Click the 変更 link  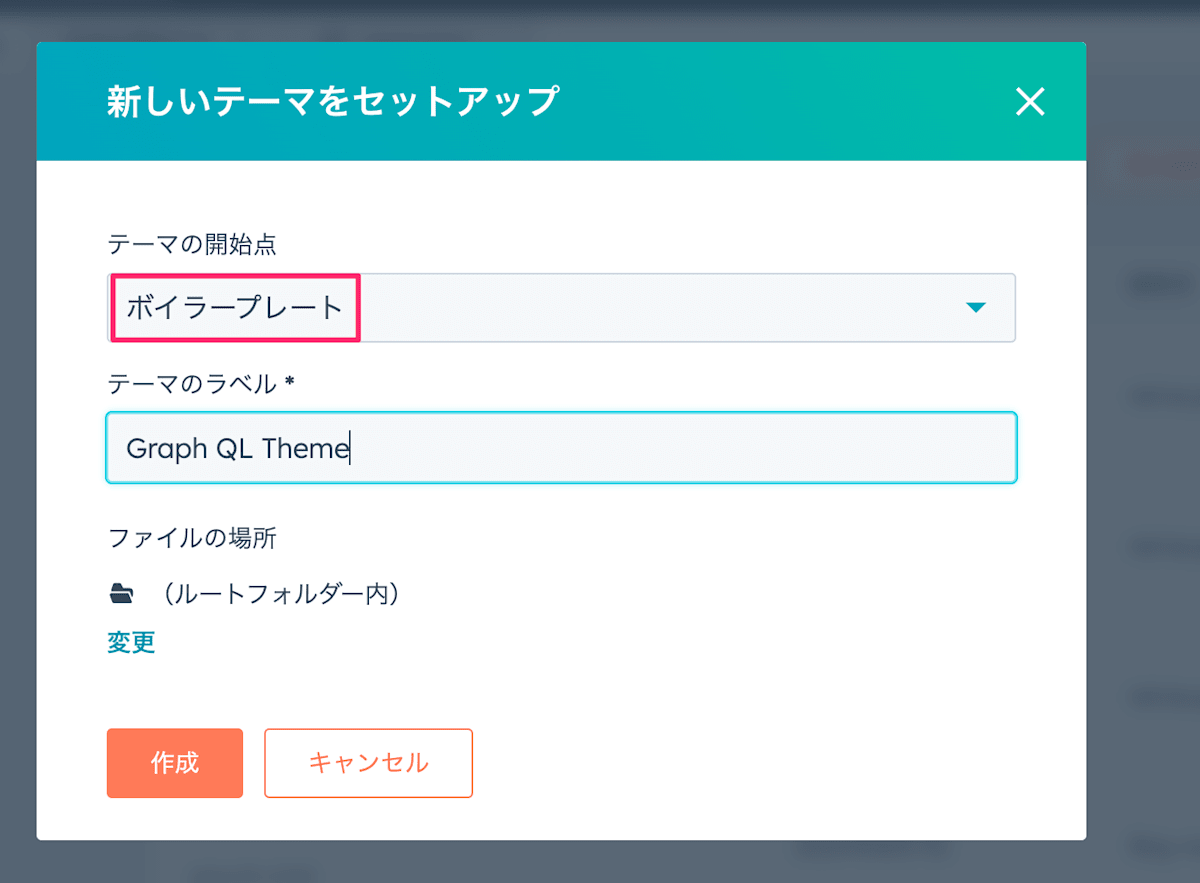click(131, 642)
